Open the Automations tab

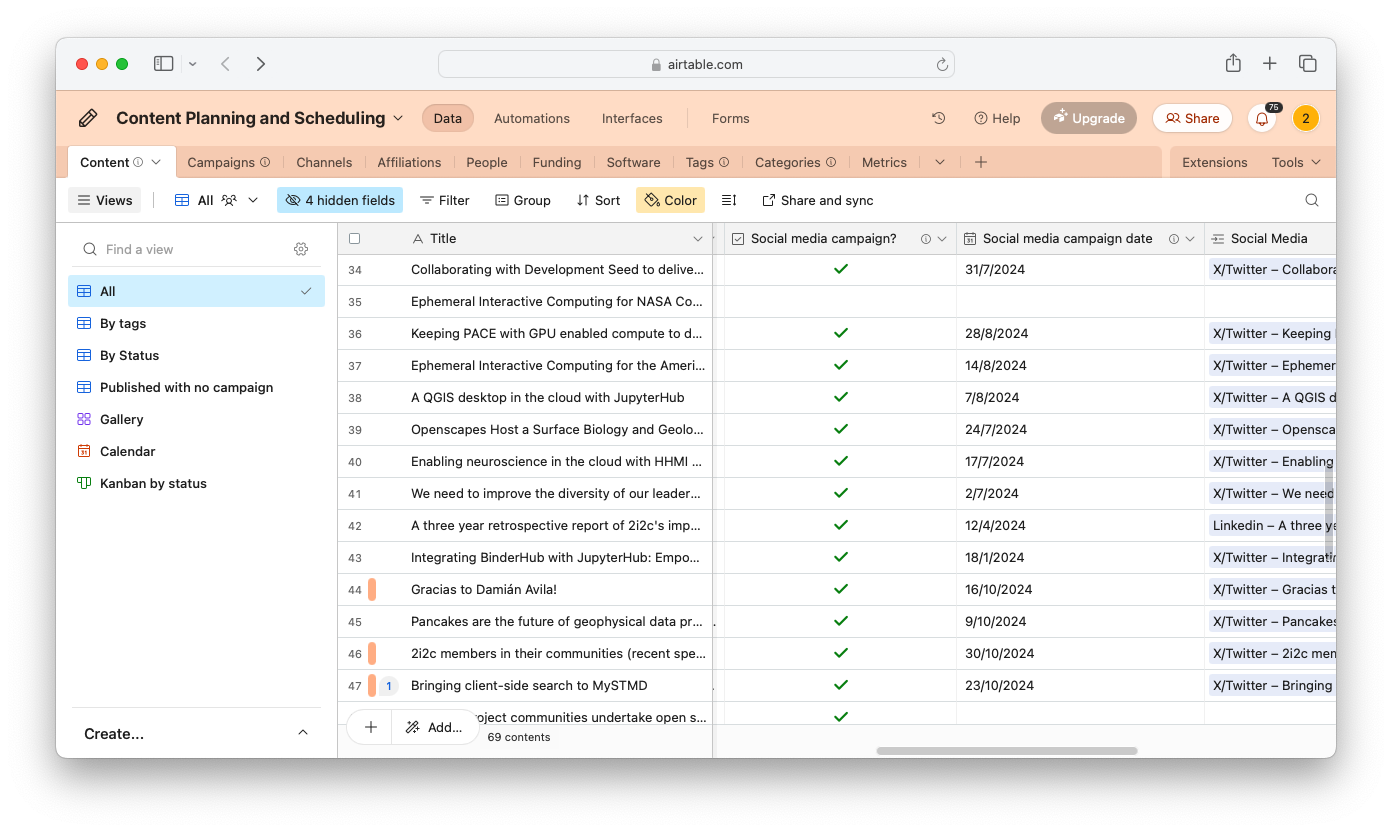pos(531,118)
